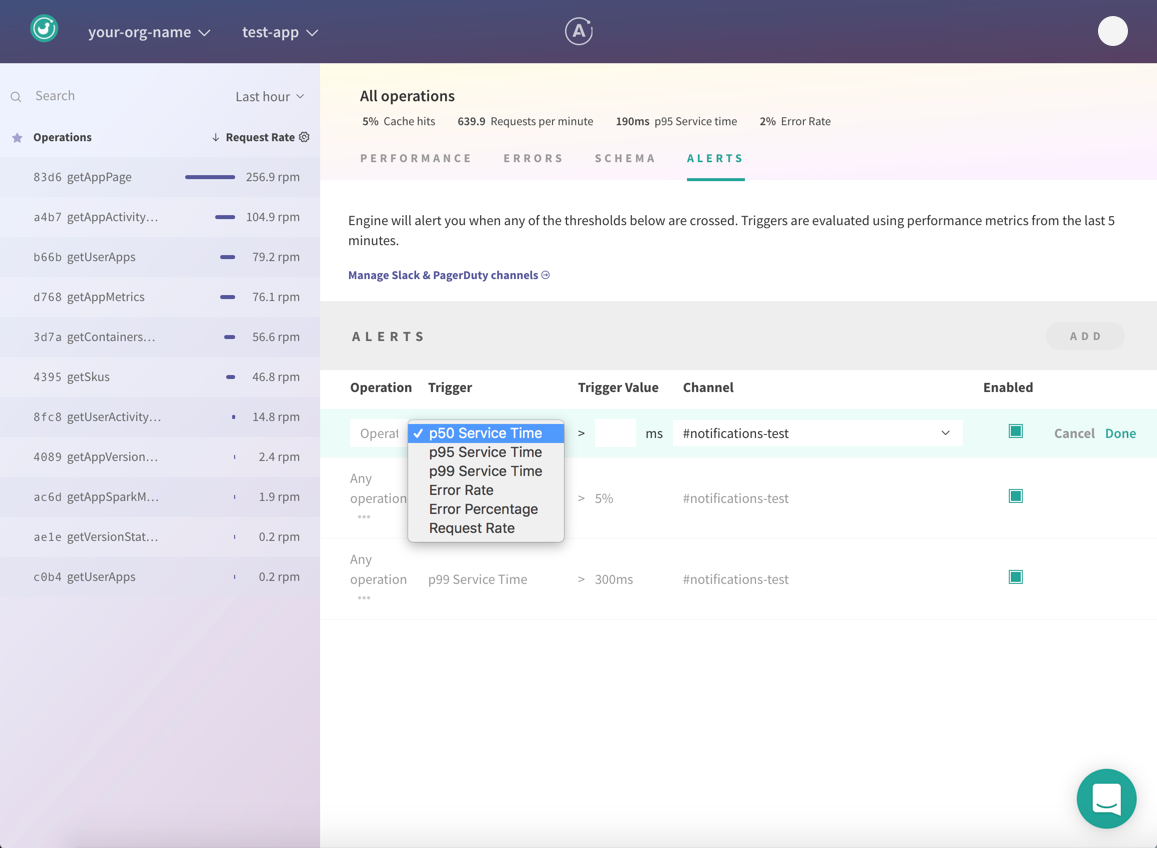This screenshot has height=848, width=1157.
Task: Select the 4089 getAppVersion operation
Action: (x=160, y=457)
